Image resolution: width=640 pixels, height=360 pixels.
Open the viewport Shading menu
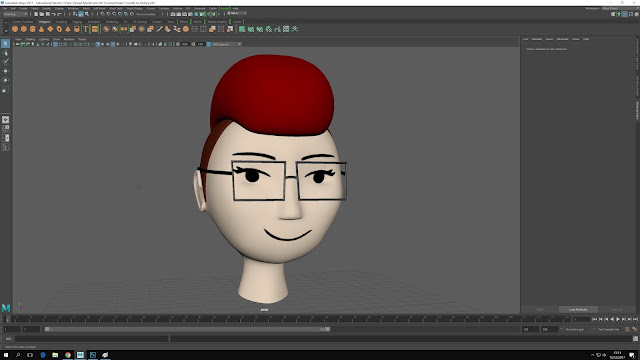[x=30, y=39]
